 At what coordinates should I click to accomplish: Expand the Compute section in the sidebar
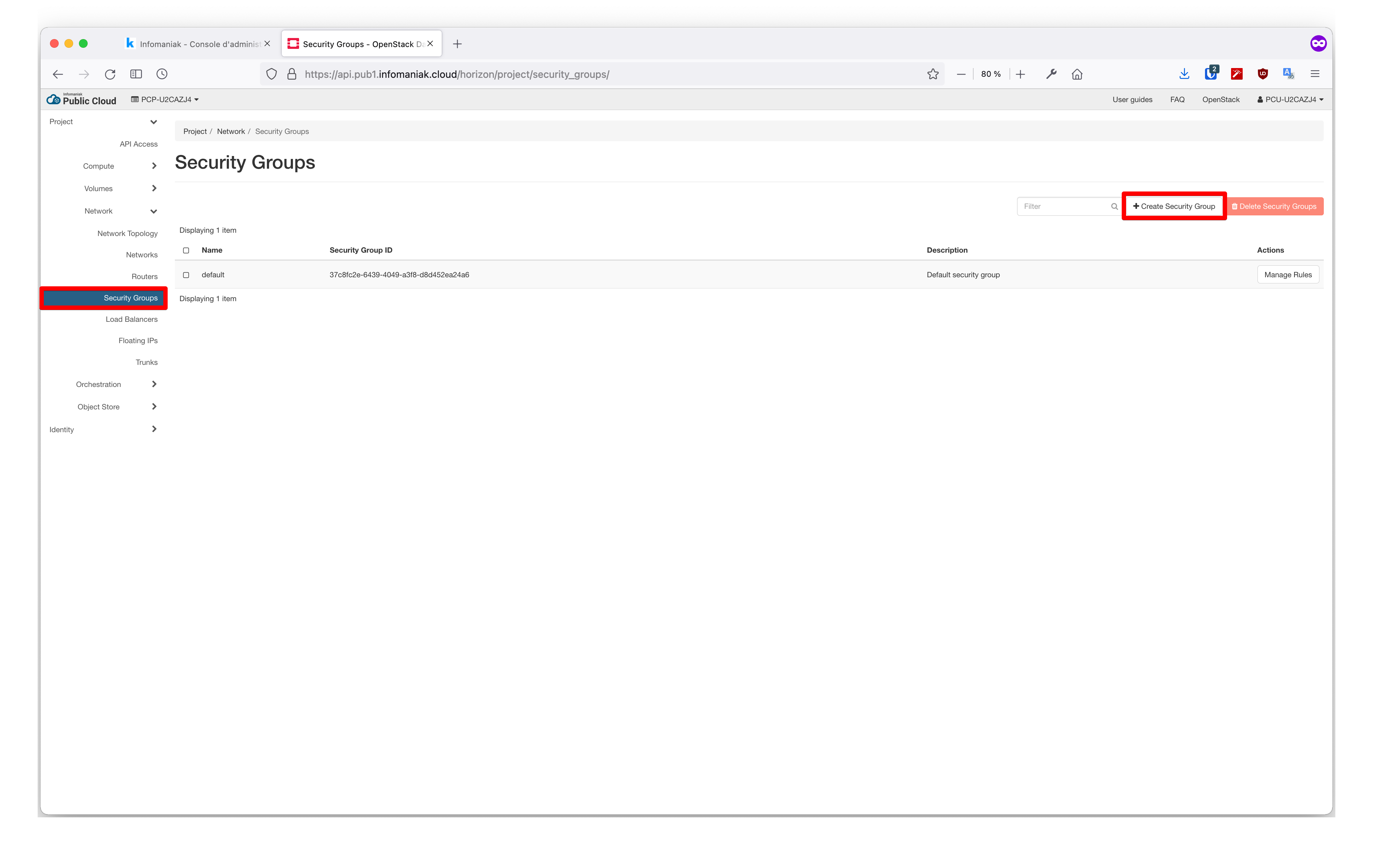coord(98,166)
